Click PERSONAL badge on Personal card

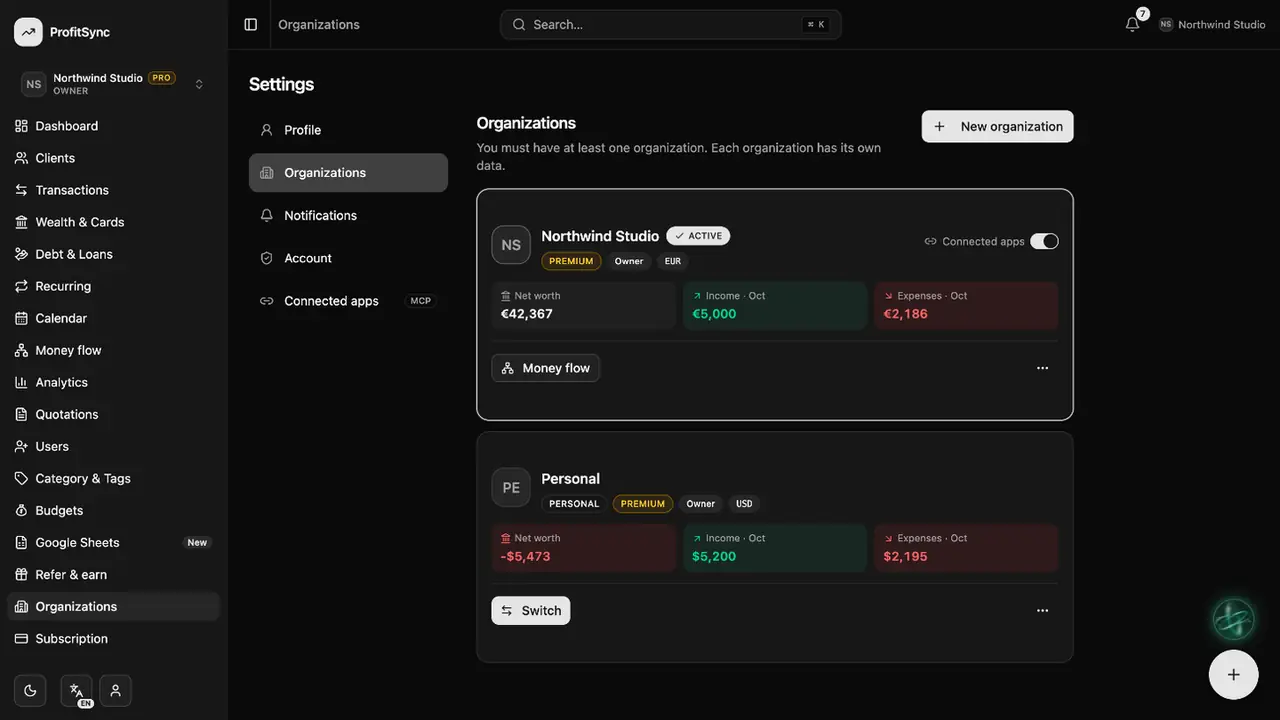(574, 504)
